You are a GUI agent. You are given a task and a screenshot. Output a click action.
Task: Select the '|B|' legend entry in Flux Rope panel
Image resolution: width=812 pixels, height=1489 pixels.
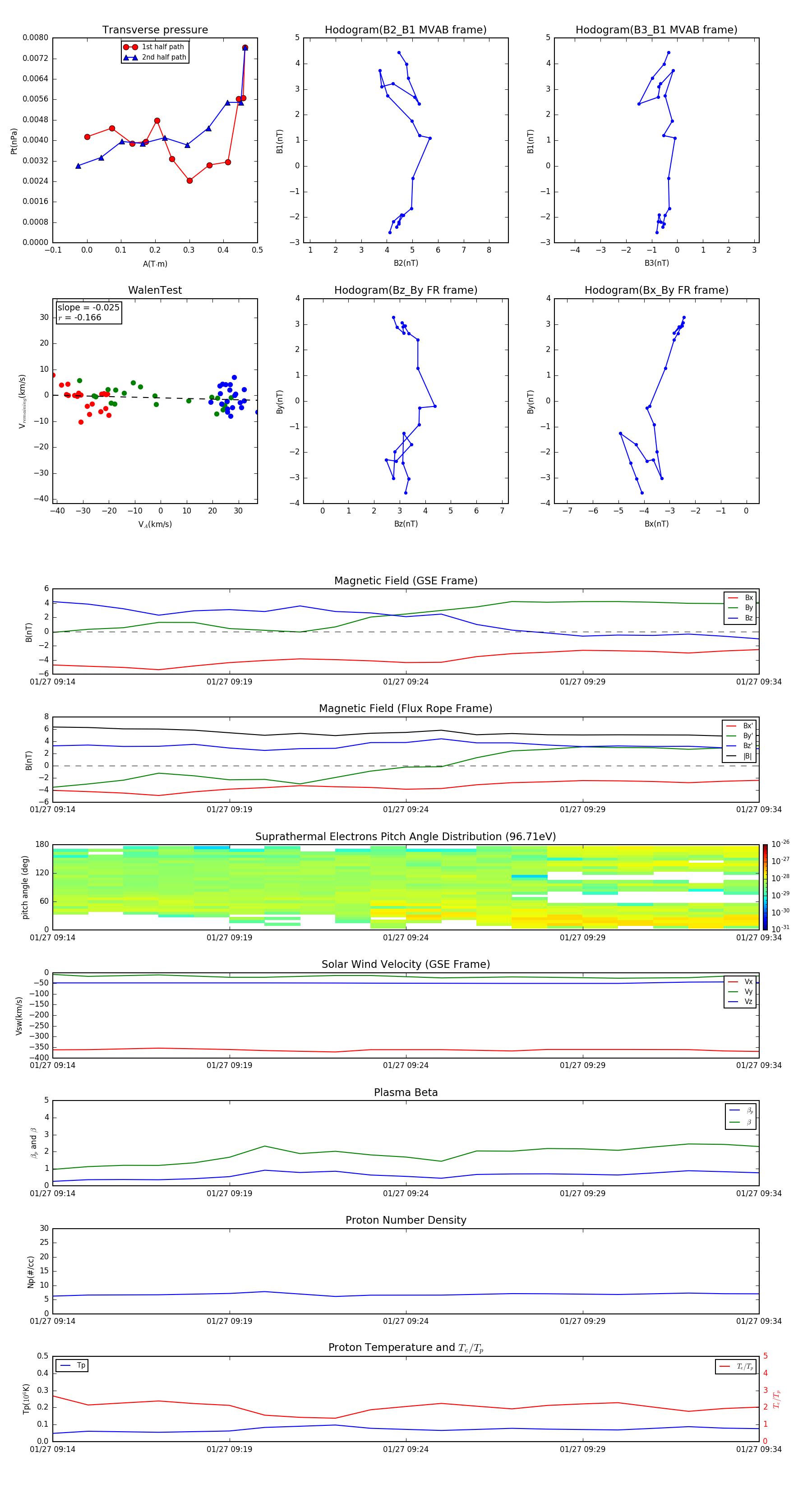coord(739,757)
